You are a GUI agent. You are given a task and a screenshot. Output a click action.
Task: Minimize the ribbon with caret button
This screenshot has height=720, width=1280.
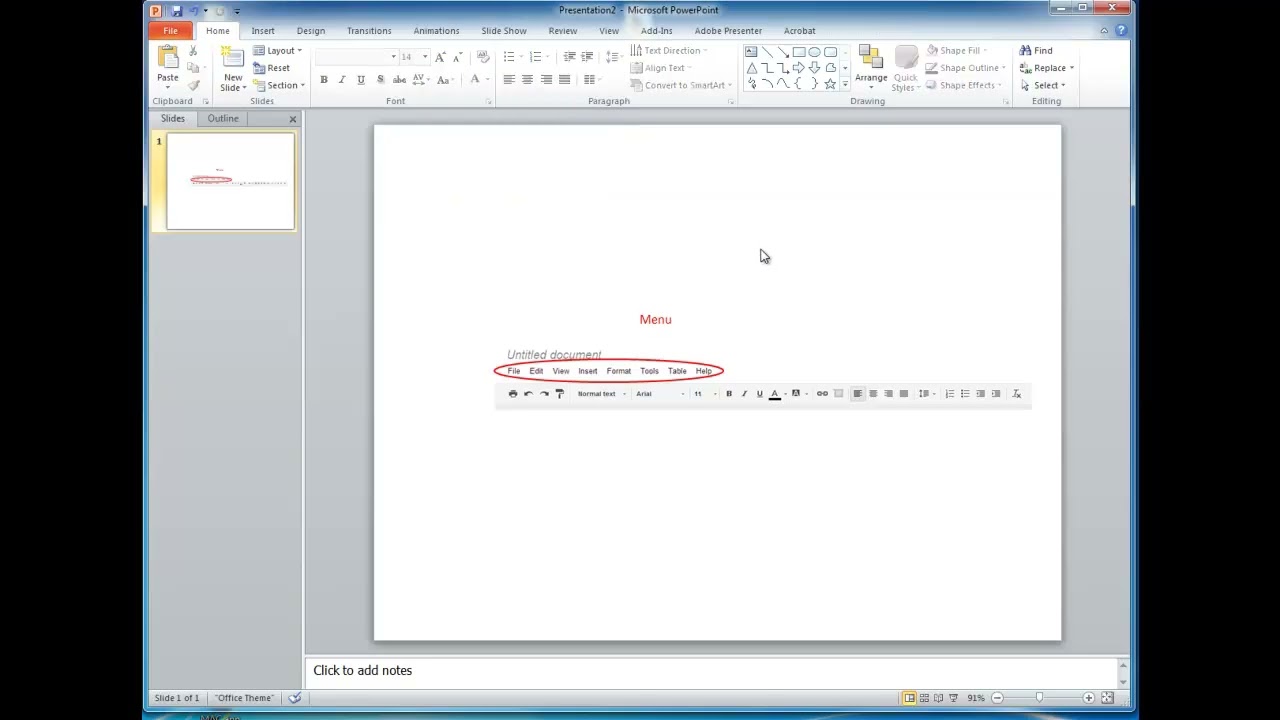pyautogui.click(x=1104, y=31)
